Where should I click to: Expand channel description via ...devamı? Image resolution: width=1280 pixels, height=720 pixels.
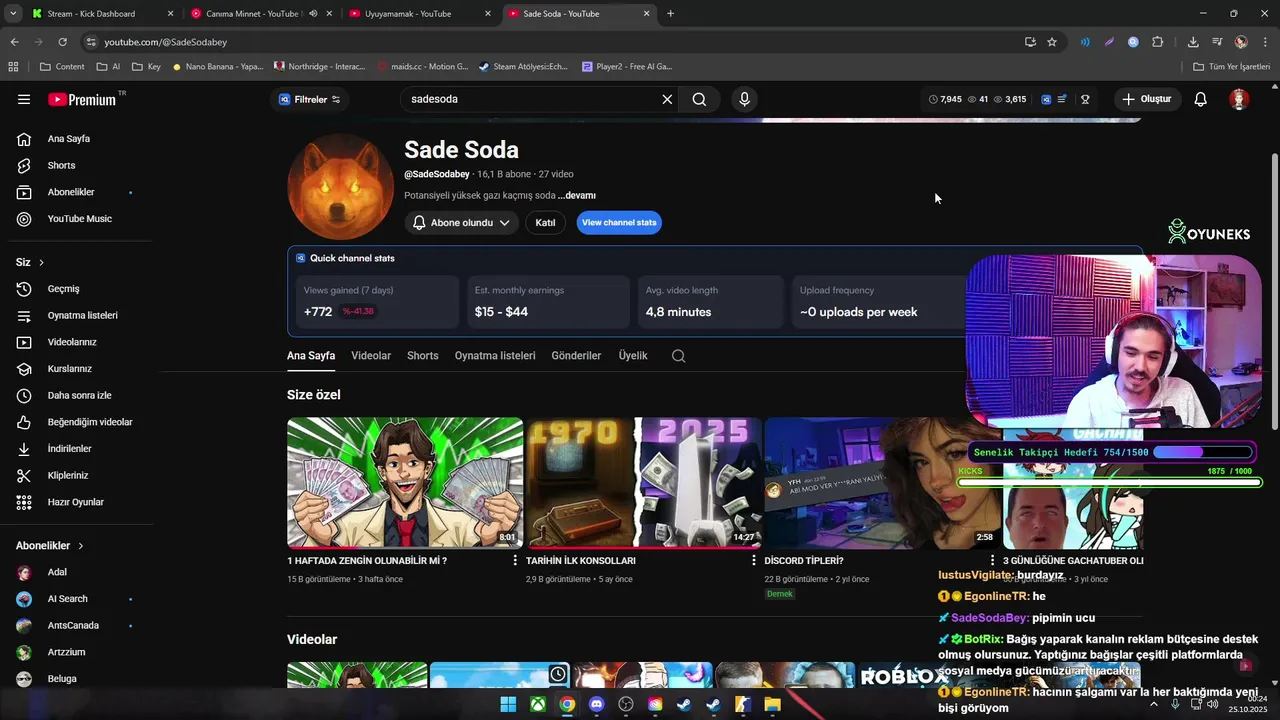pyautogui.click(x=577, y=196)
